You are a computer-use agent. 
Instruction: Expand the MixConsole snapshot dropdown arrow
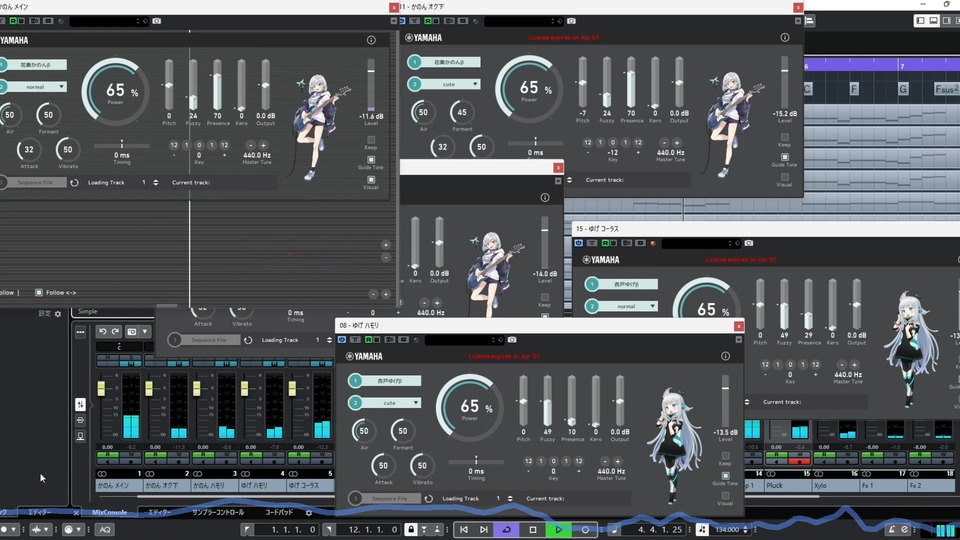(x=145, y=332)
